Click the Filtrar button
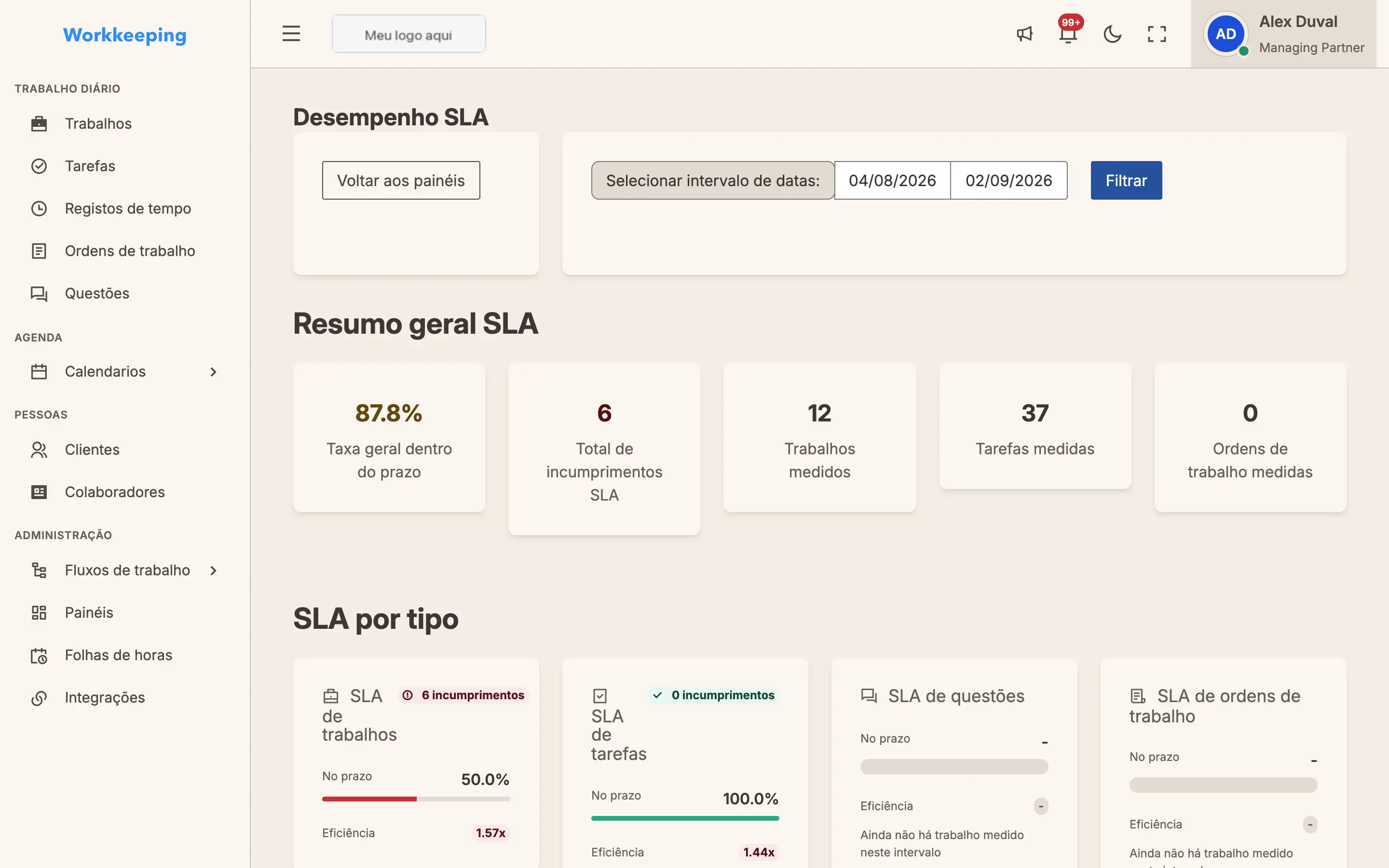1389x868 pixels. (1126, 180)
